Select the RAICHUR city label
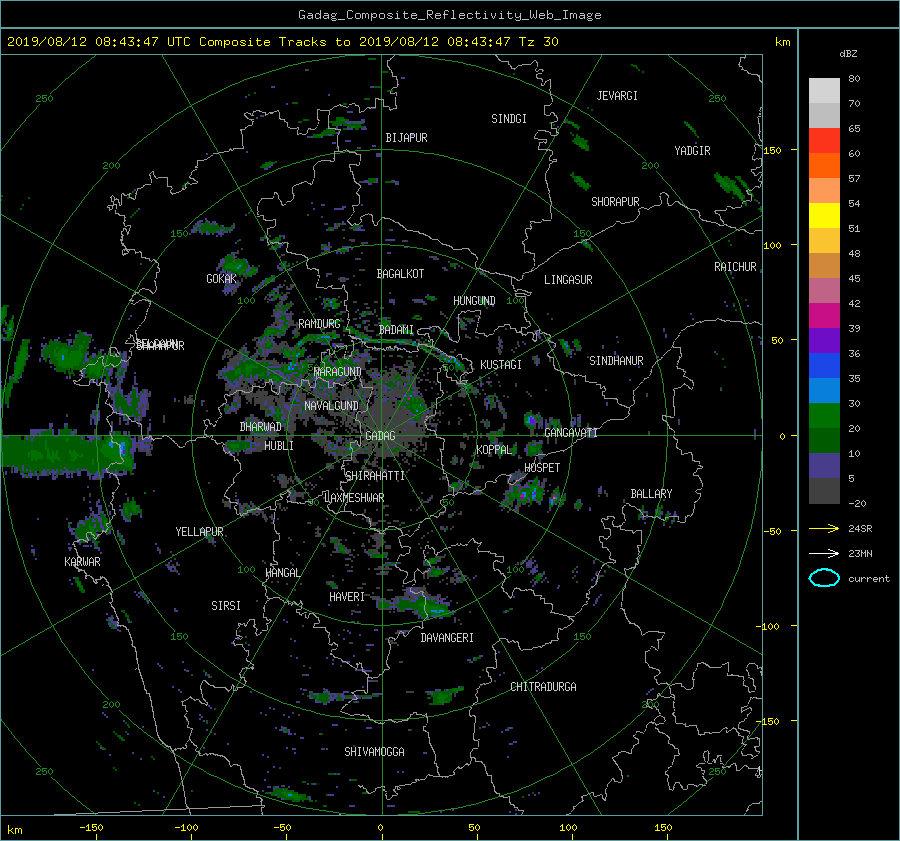900x841 pixels. [x=735, y=267]
